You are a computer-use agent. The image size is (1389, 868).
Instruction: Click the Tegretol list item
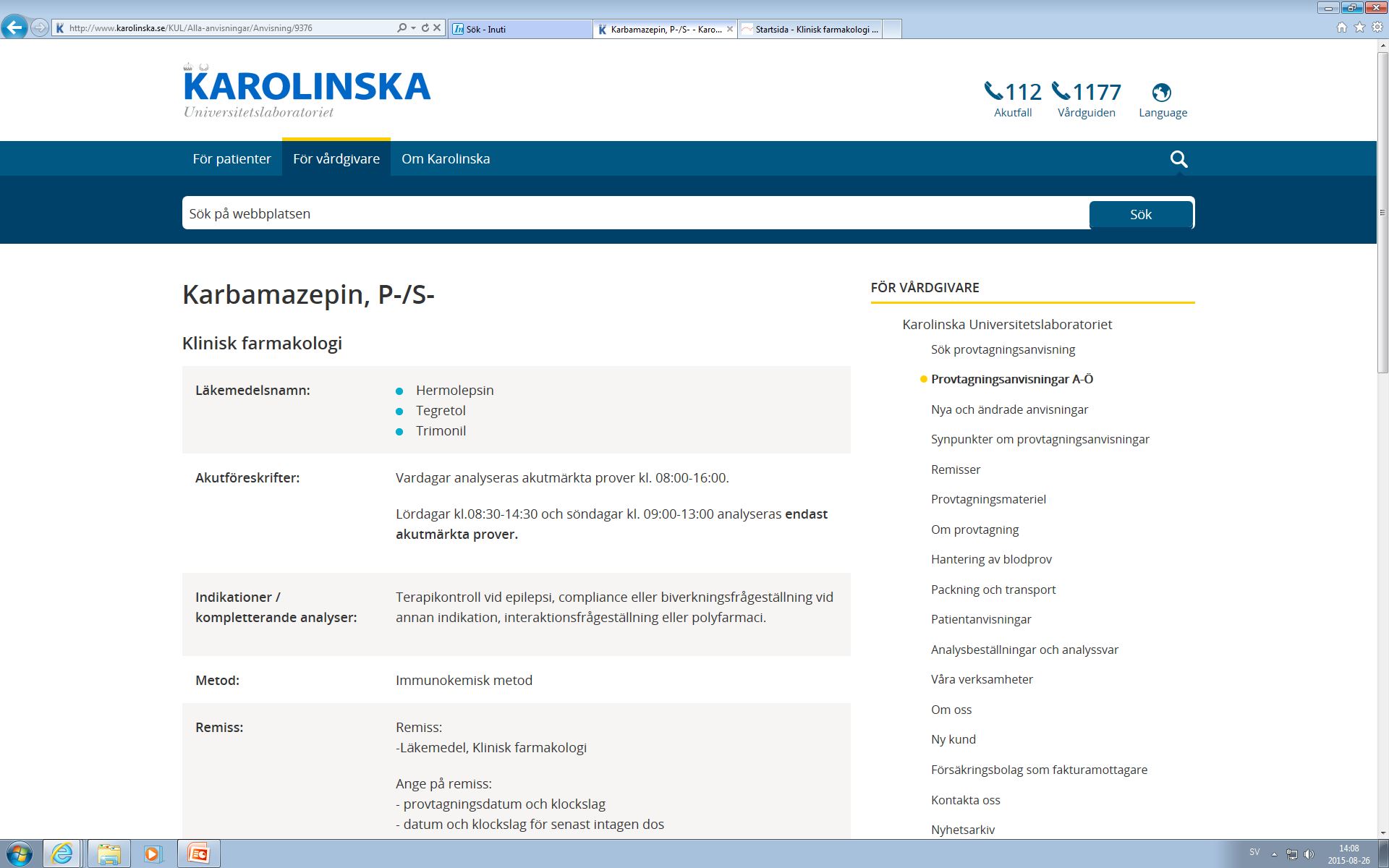[441, 410]
